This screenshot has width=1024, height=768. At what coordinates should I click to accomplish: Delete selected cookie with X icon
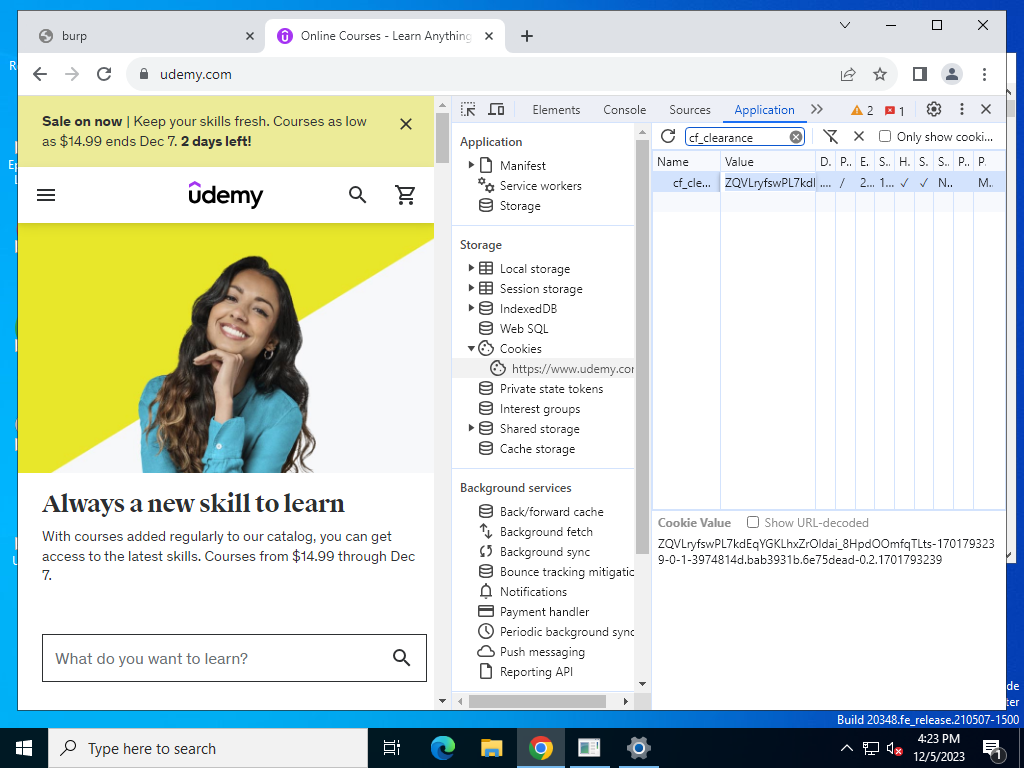click(x=859, y=136)
